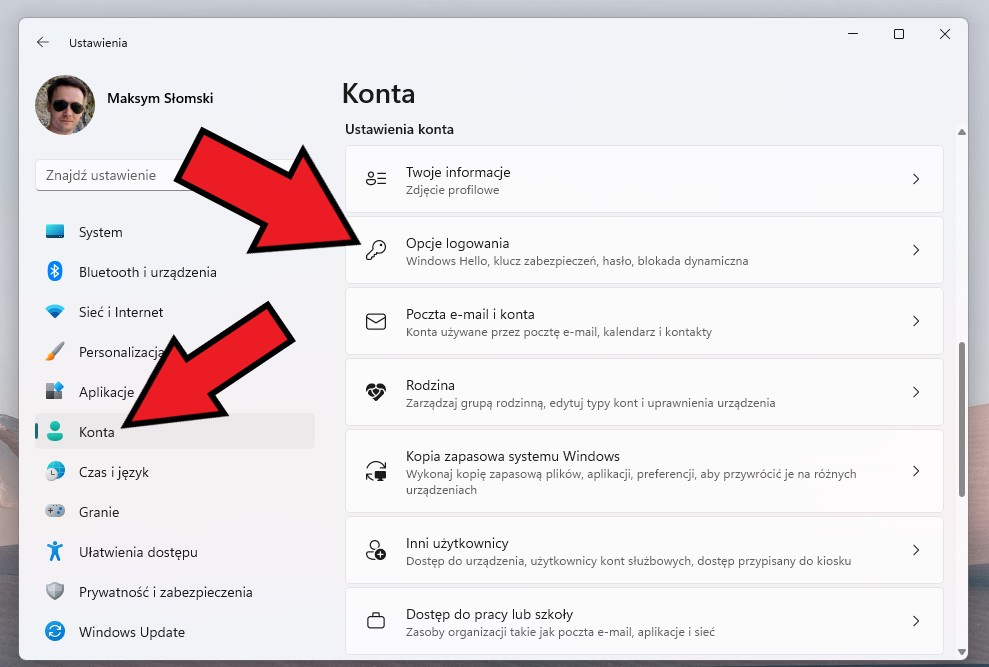Click the users icon beside Inni użytkownicy
Image resolution: width=989 pixels, height=667 pixels.
point(375,550)
